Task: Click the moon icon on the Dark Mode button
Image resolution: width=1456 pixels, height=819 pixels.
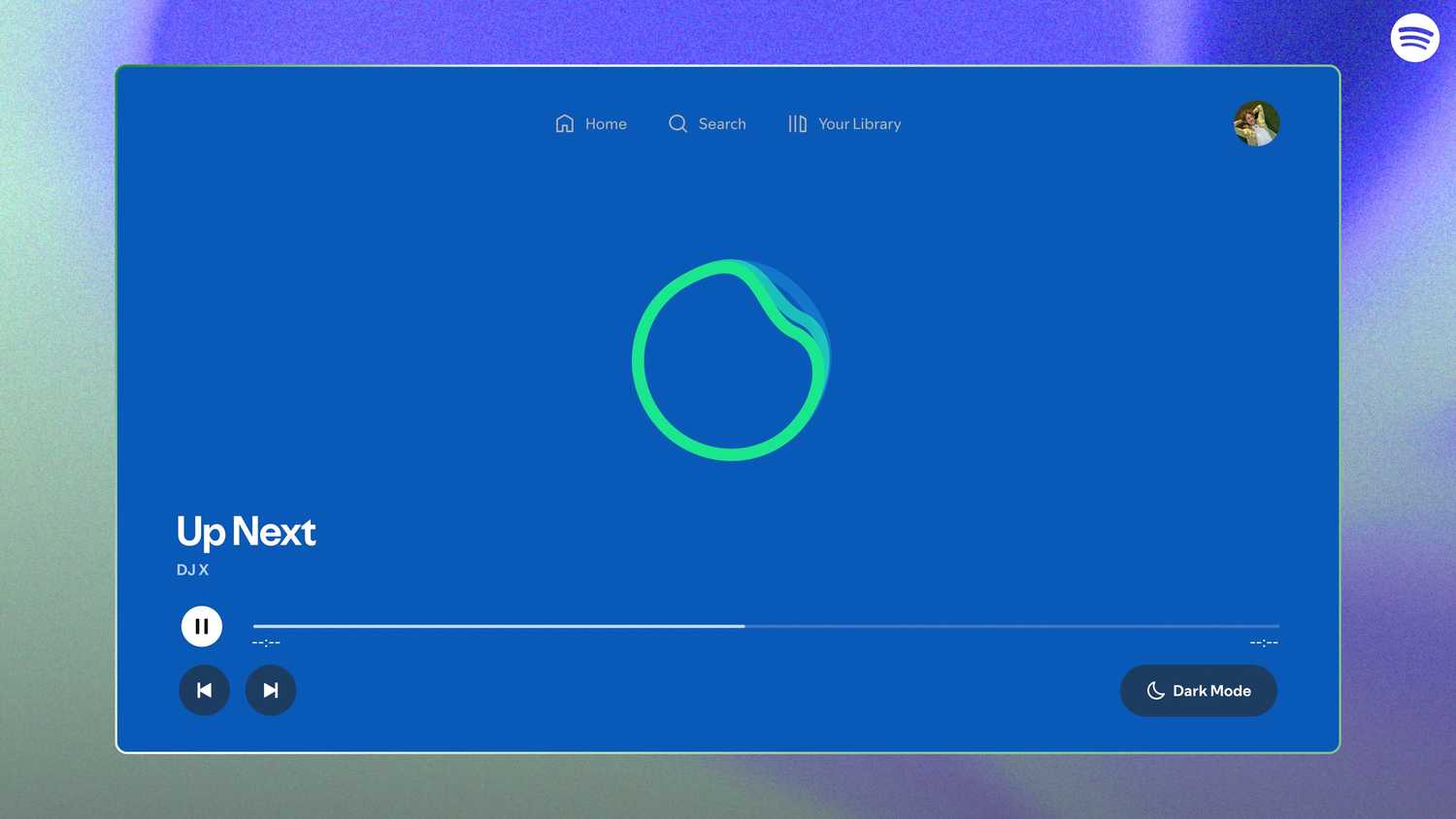Action: tap(1155, 690)
